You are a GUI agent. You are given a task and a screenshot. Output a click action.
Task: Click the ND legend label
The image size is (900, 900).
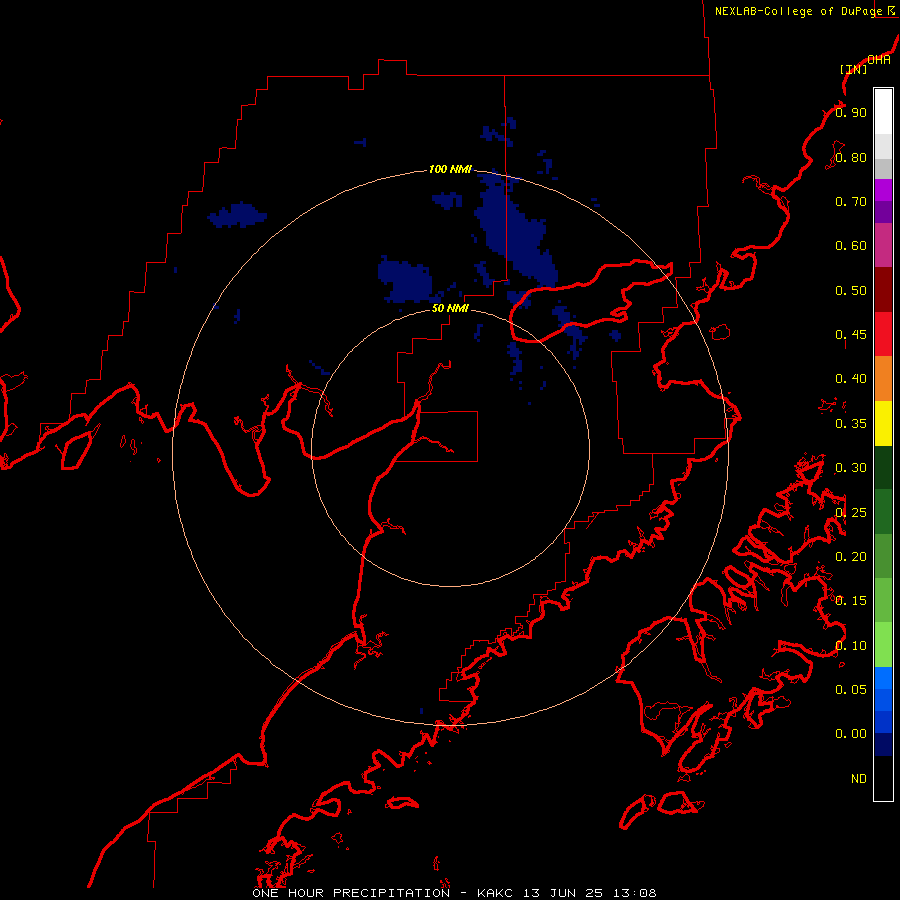[859, 779]
